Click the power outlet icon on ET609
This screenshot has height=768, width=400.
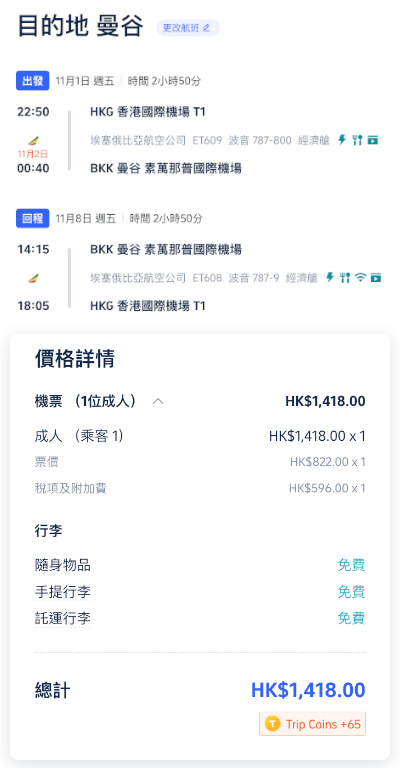tap(342, 140)
